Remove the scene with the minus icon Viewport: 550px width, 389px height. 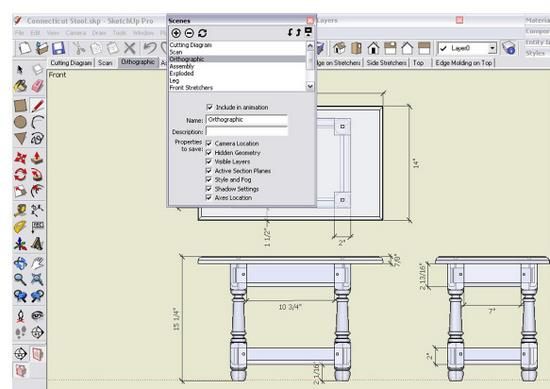pyautogui.click(x=189, y=33)
